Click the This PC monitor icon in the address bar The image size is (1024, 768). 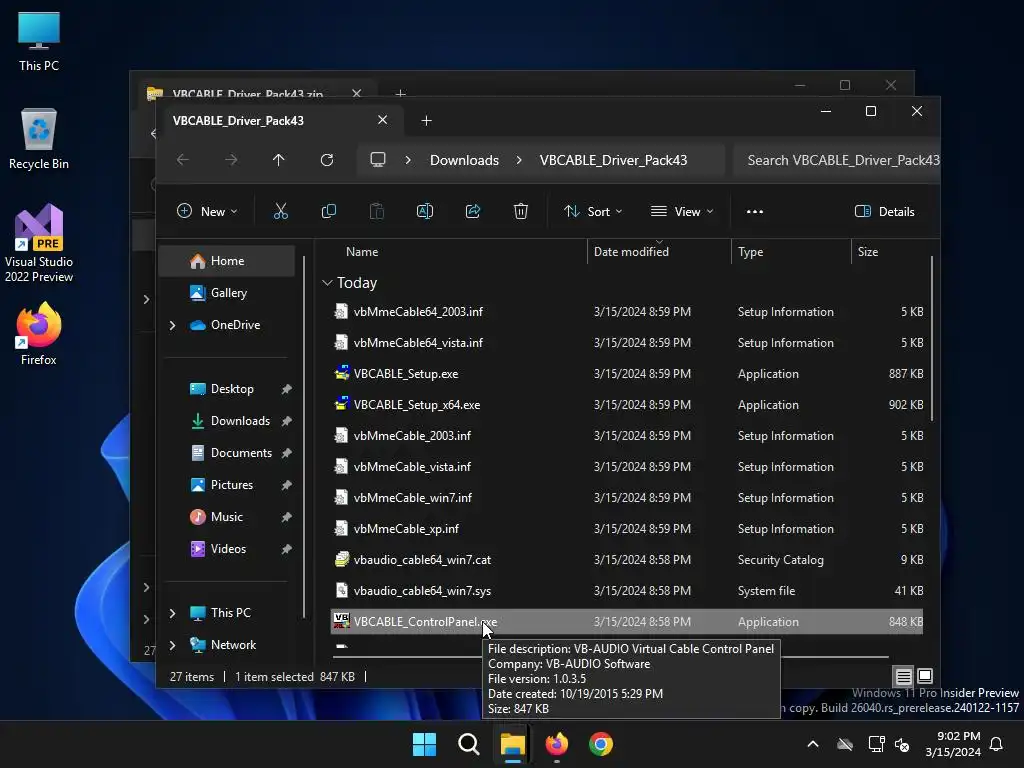point(377,160)
